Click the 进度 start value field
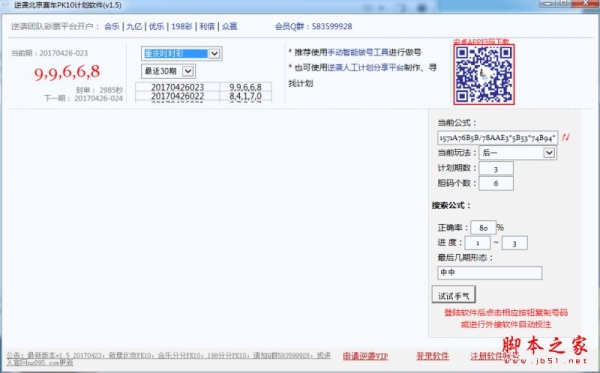 click(477, 243)
